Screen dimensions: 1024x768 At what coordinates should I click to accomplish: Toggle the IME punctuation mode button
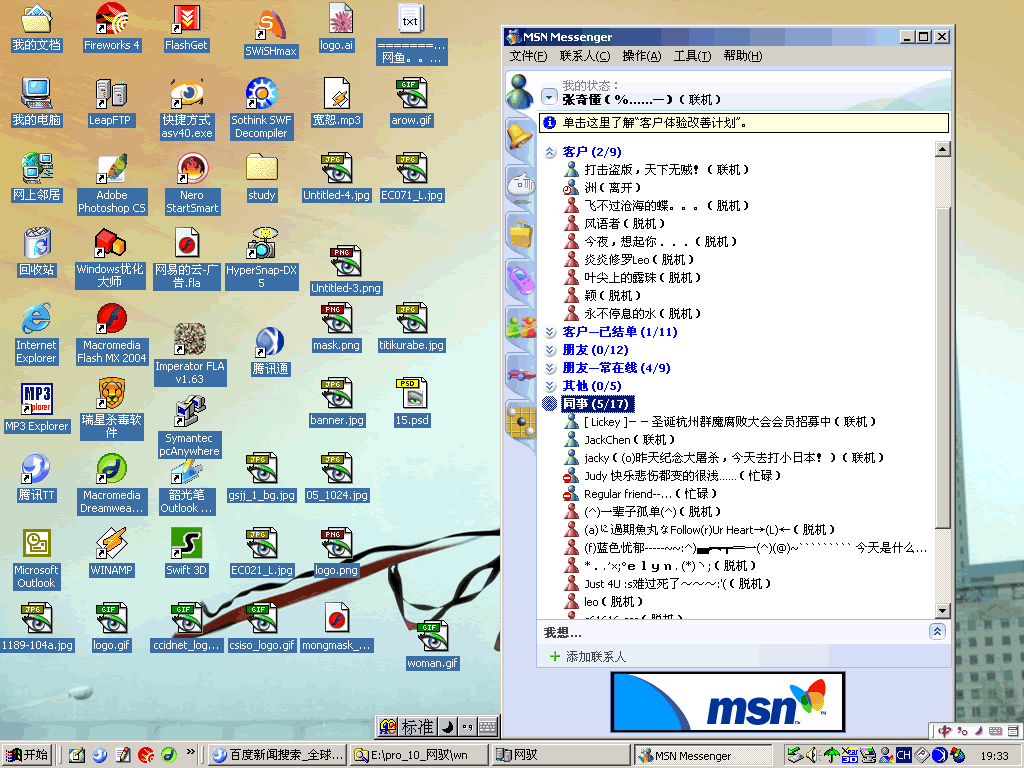pos(467,726)
